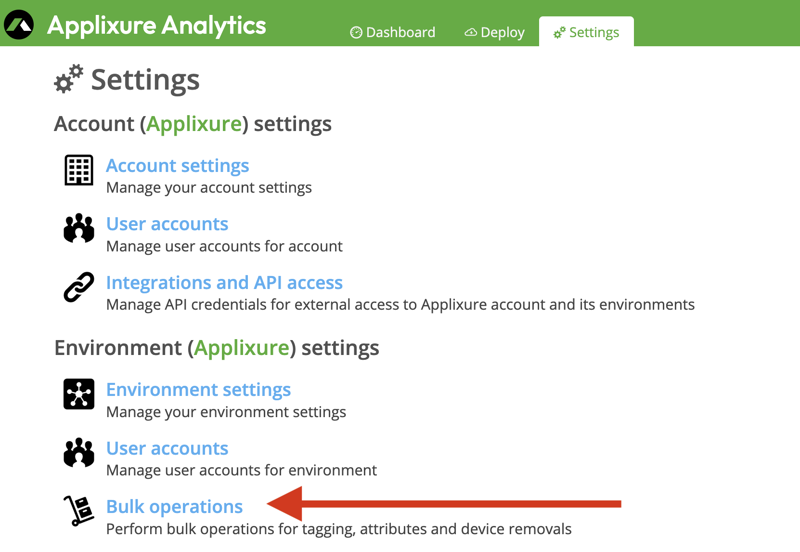Open Integrations and API access
Image resolution: width=800 pixels, height=552 pixels.
224,283
